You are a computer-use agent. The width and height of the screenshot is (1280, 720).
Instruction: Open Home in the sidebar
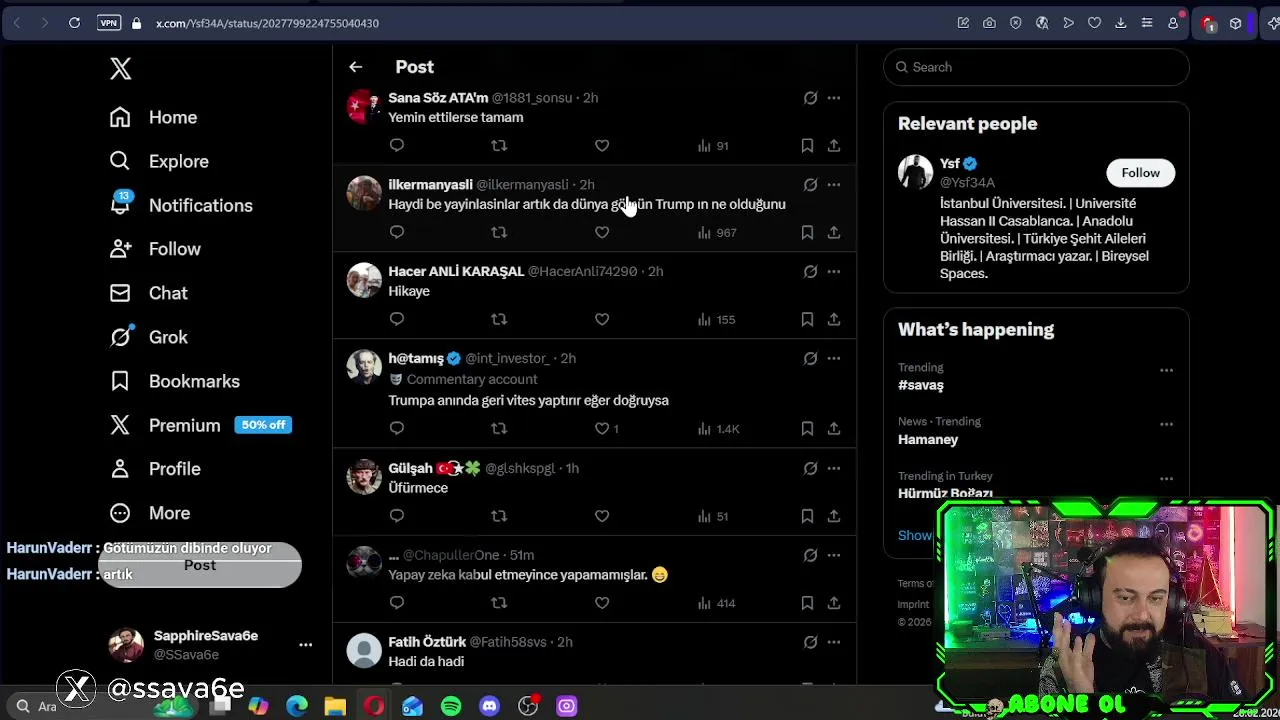tap(153, 117)
